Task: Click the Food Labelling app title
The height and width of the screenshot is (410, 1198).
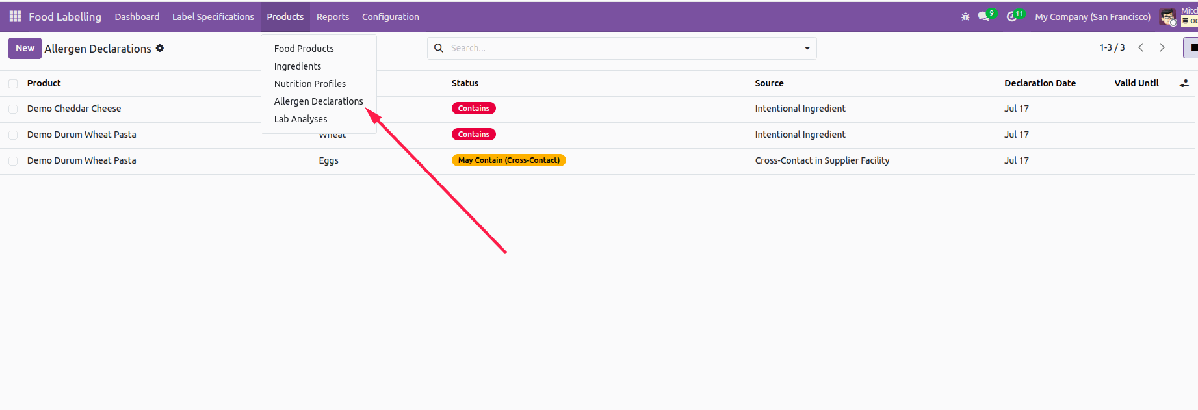Action: [65, 17]
